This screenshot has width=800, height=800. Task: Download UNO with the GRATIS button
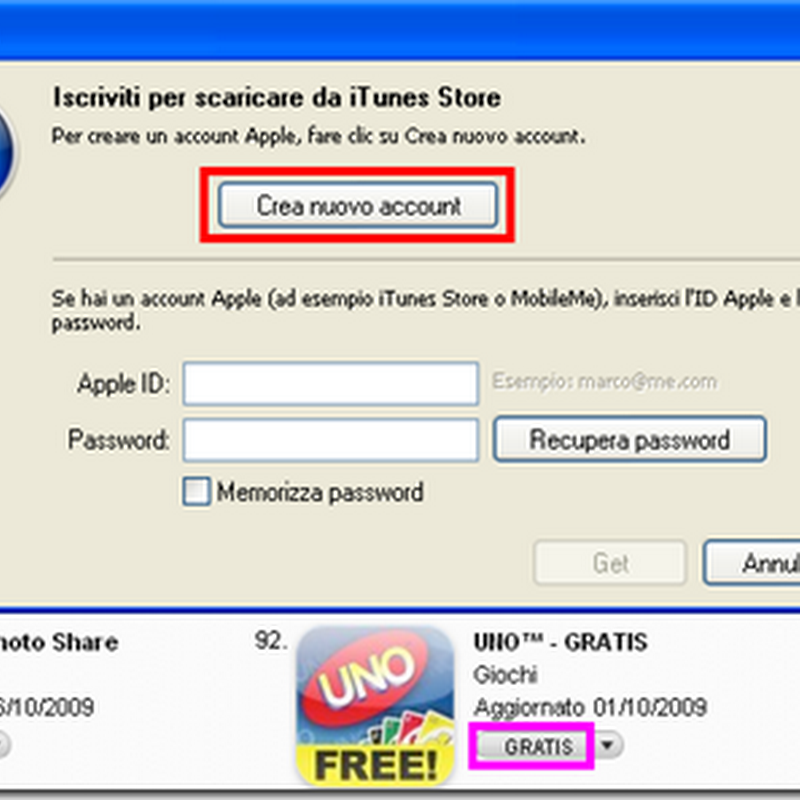535,746
